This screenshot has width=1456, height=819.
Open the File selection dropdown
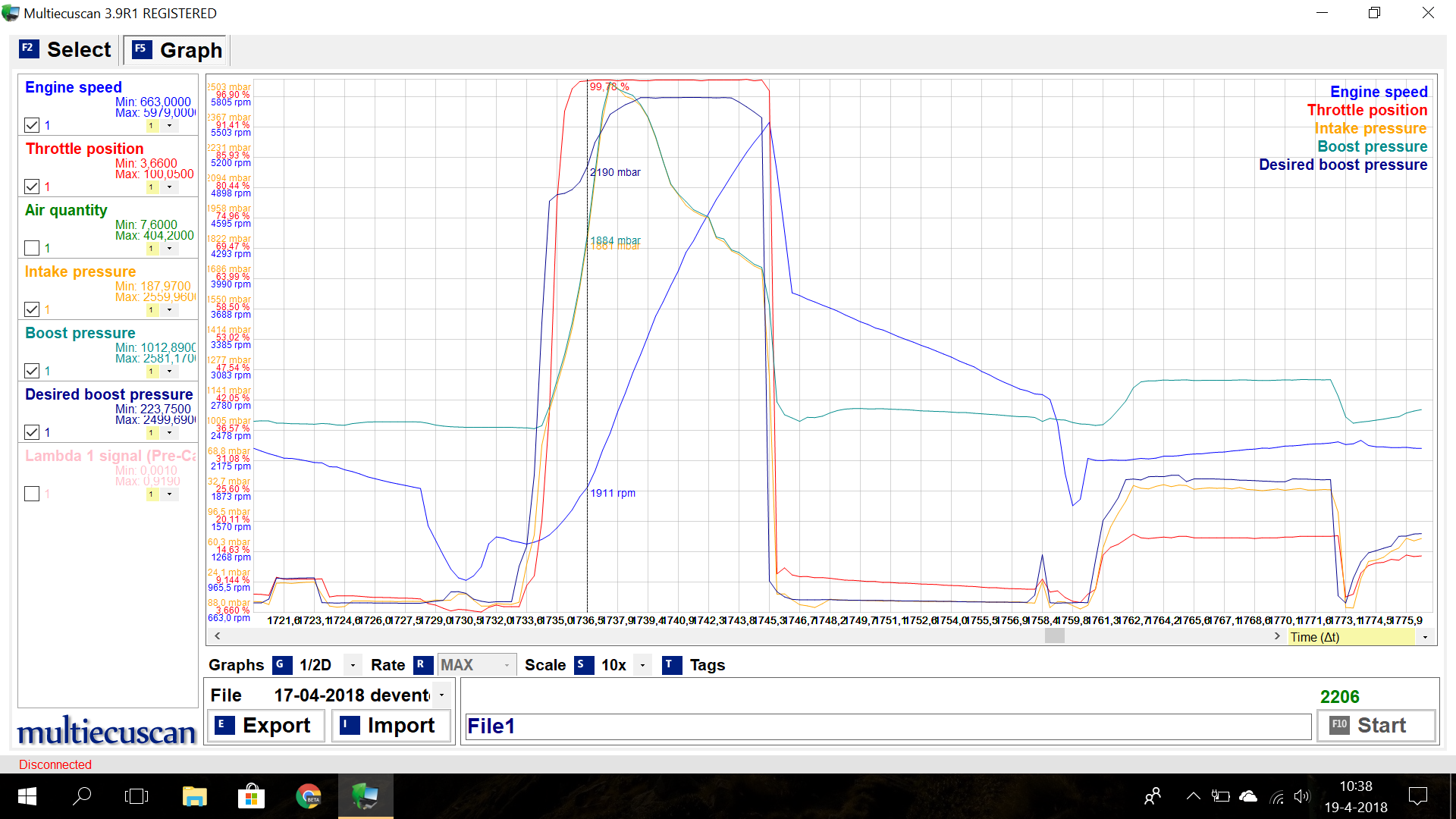pos(441,695)
